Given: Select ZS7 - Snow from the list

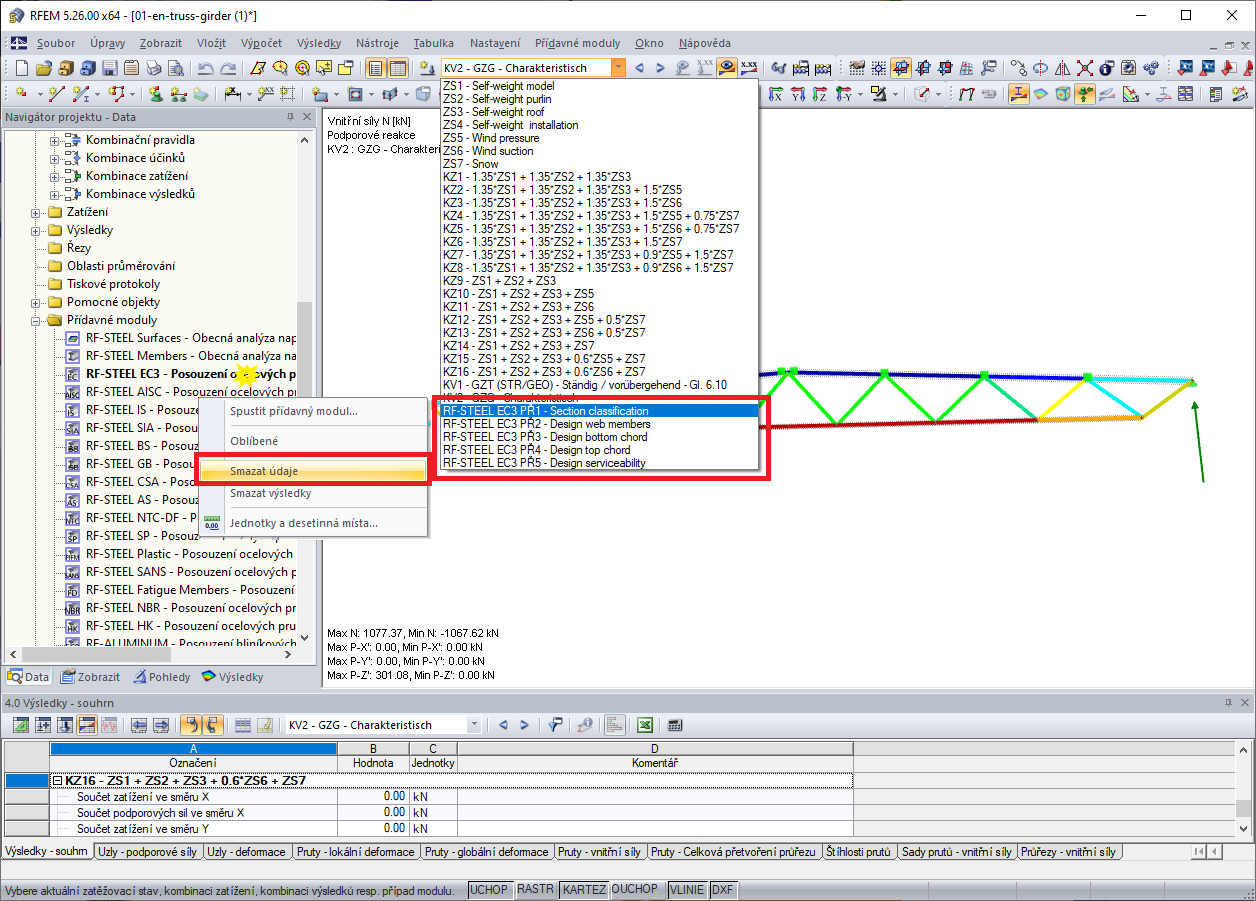Looking at the screenshot, I should click(x=600, y=164).
